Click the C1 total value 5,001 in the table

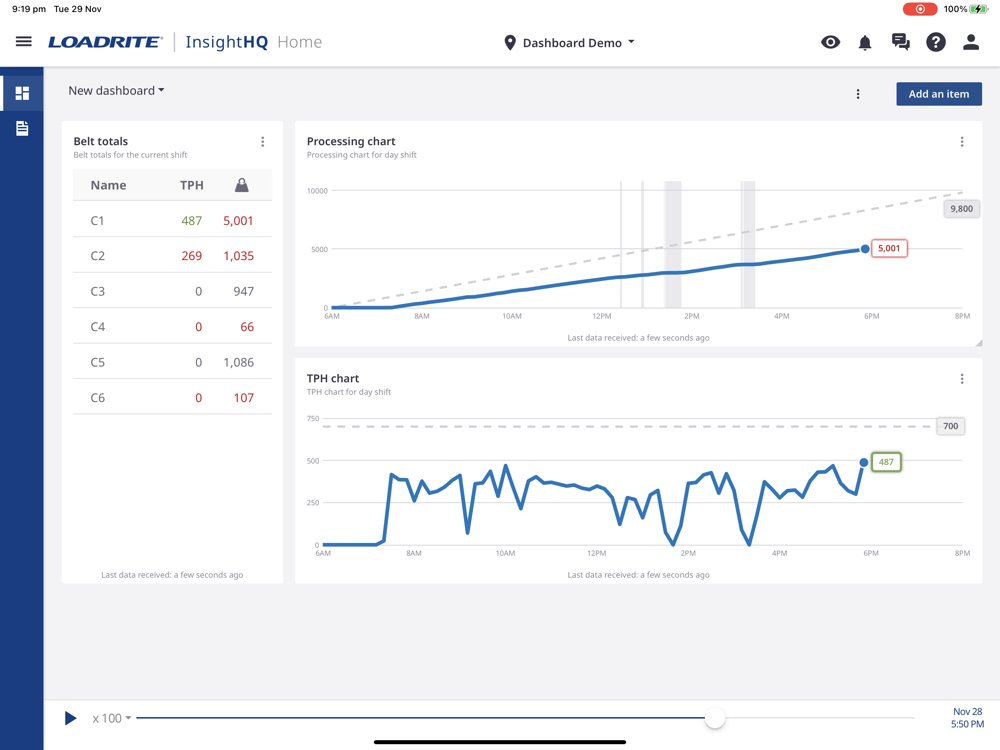point(238,221)
